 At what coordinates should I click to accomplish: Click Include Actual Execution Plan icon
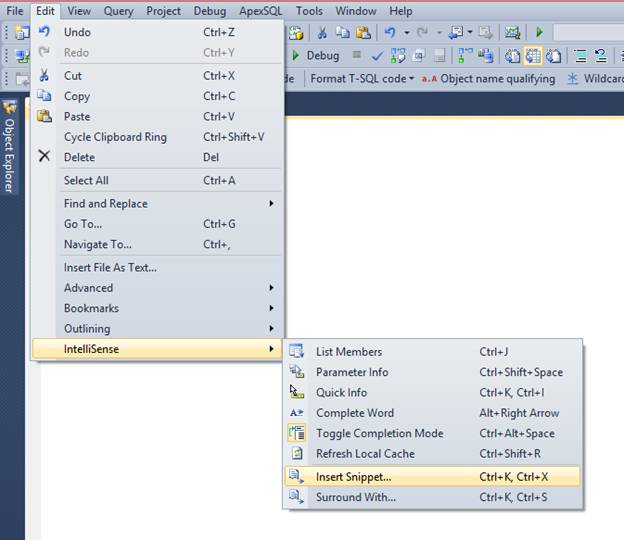pyautogui.click(x=465, y=56)
